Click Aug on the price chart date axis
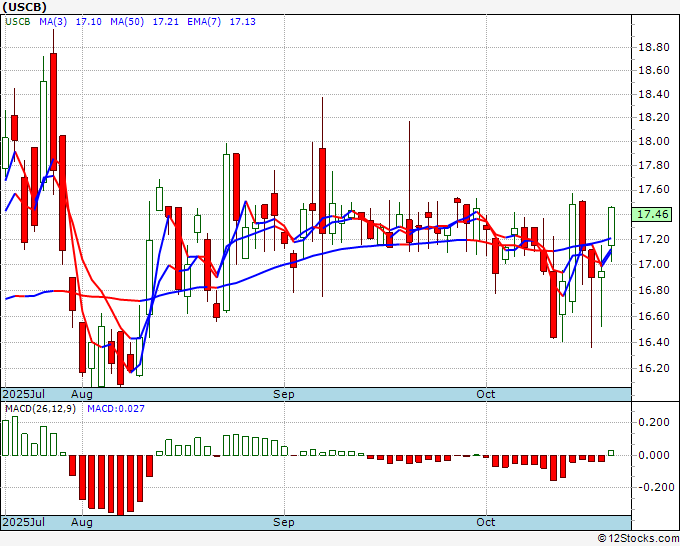Image resolution: width=680 pixels, height=546 pixels. coord(82,394)
